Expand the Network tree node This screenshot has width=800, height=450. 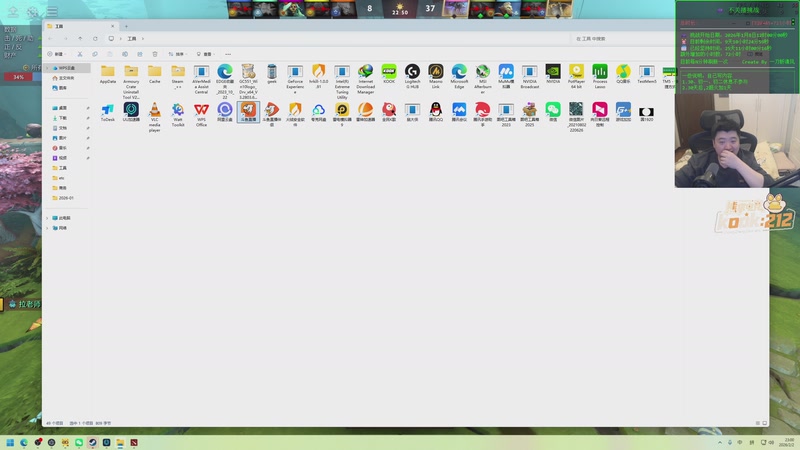47,228
